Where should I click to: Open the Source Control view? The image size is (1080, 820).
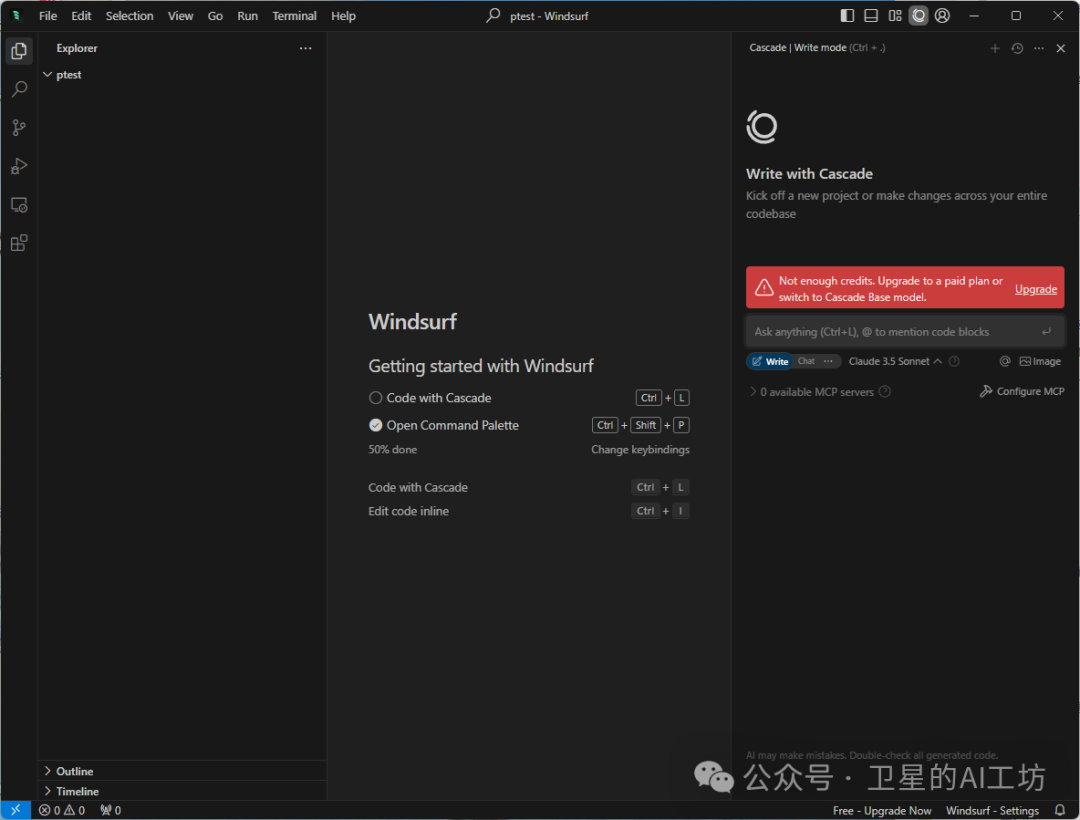19,128
